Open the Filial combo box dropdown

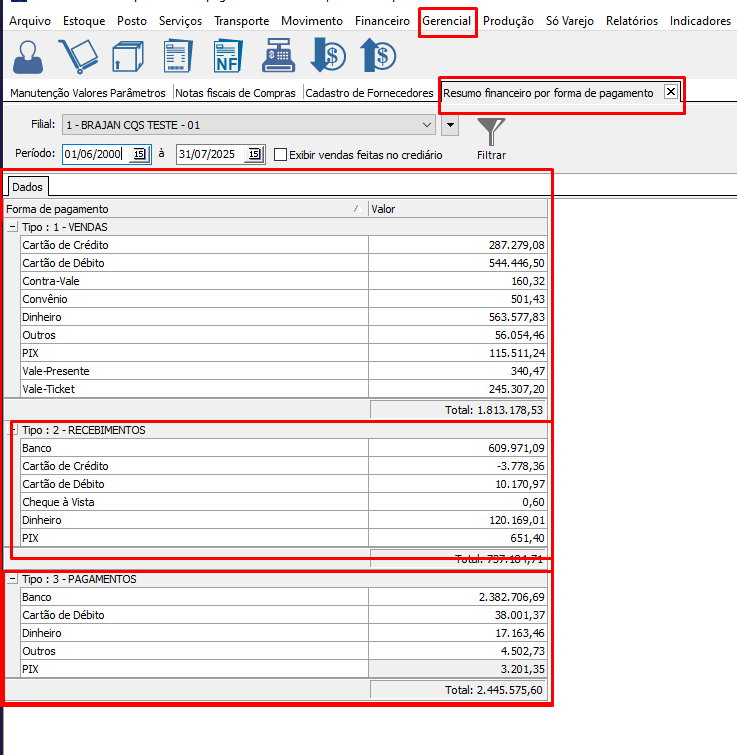tap(428, 125)
